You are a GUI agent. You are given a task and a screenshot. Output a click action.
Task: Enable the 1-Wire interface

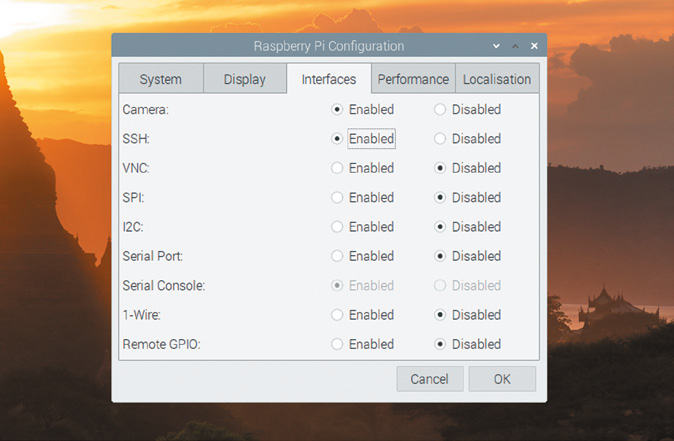pyautogui.click(x=337, y=315)
